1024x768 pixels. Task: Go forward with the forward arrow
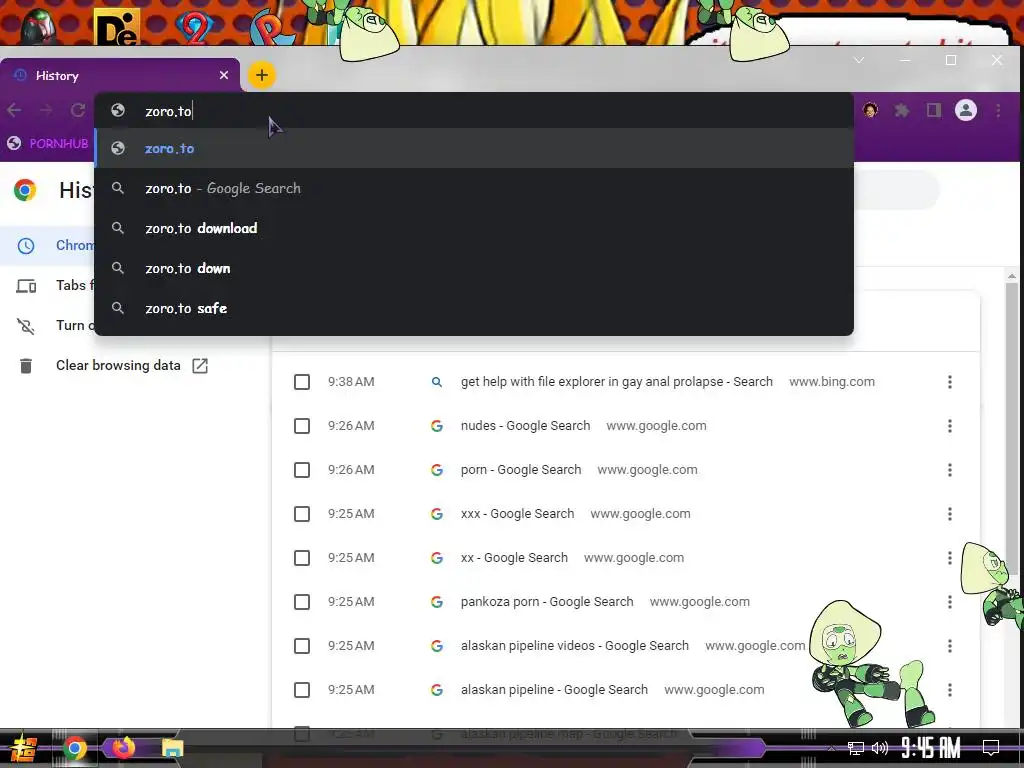[46, 110]
